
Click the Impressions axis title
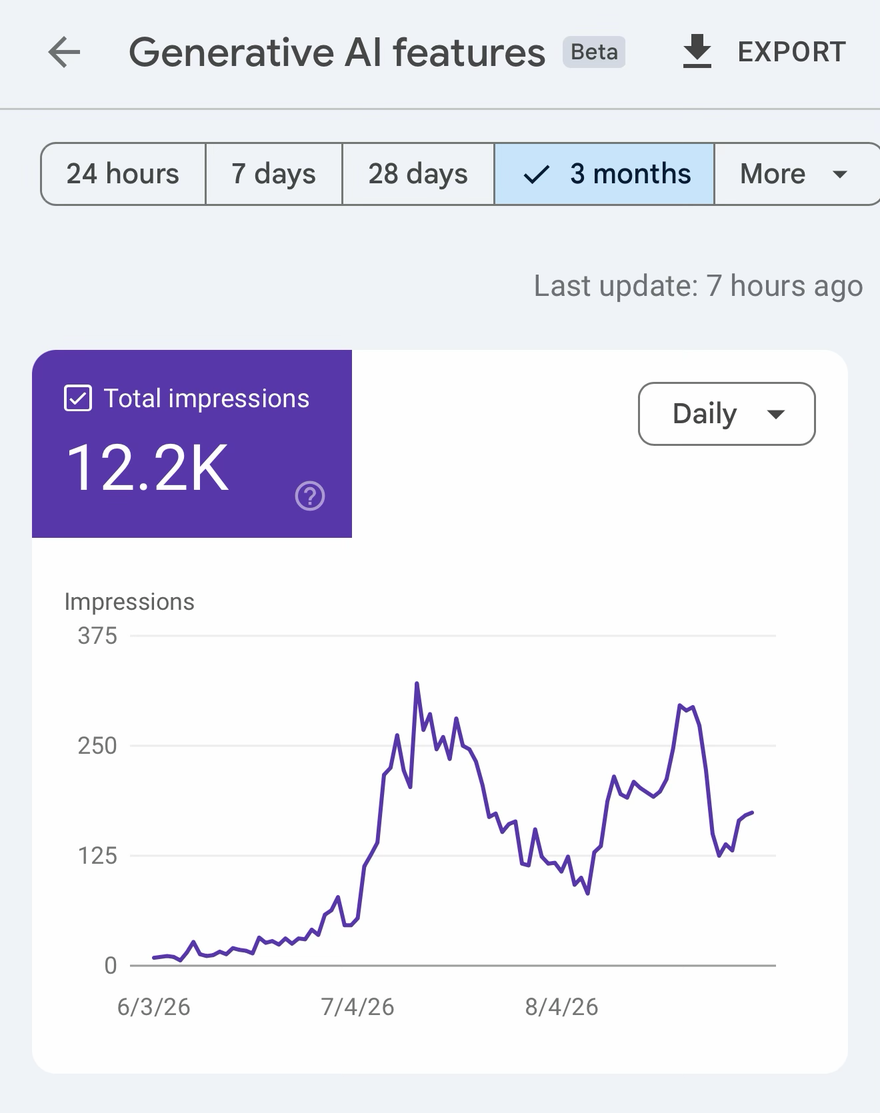[129, 601]
